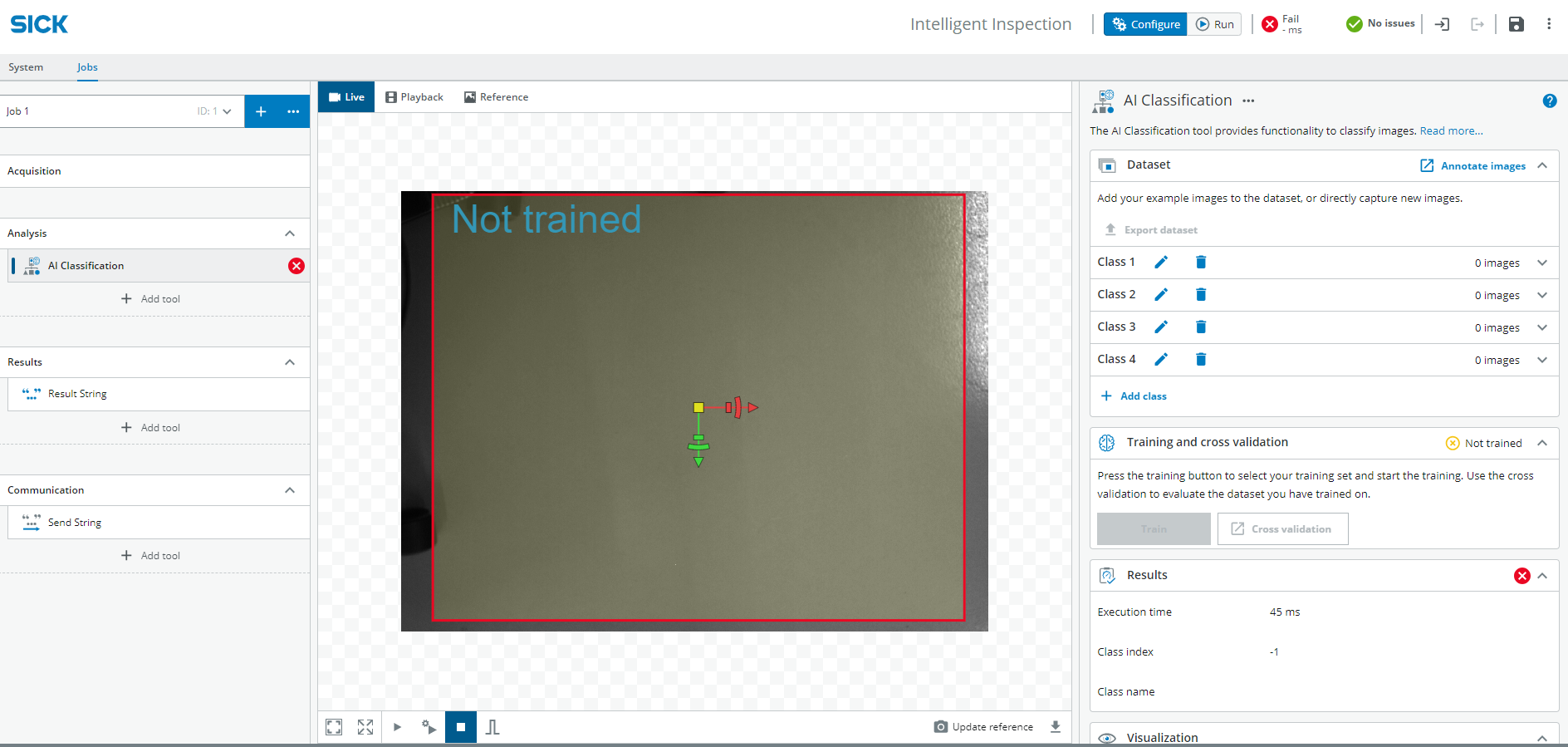The image size is (1568, 747).
Task: Expand the Class 2 images row
Action: (x=1542, y=295)
